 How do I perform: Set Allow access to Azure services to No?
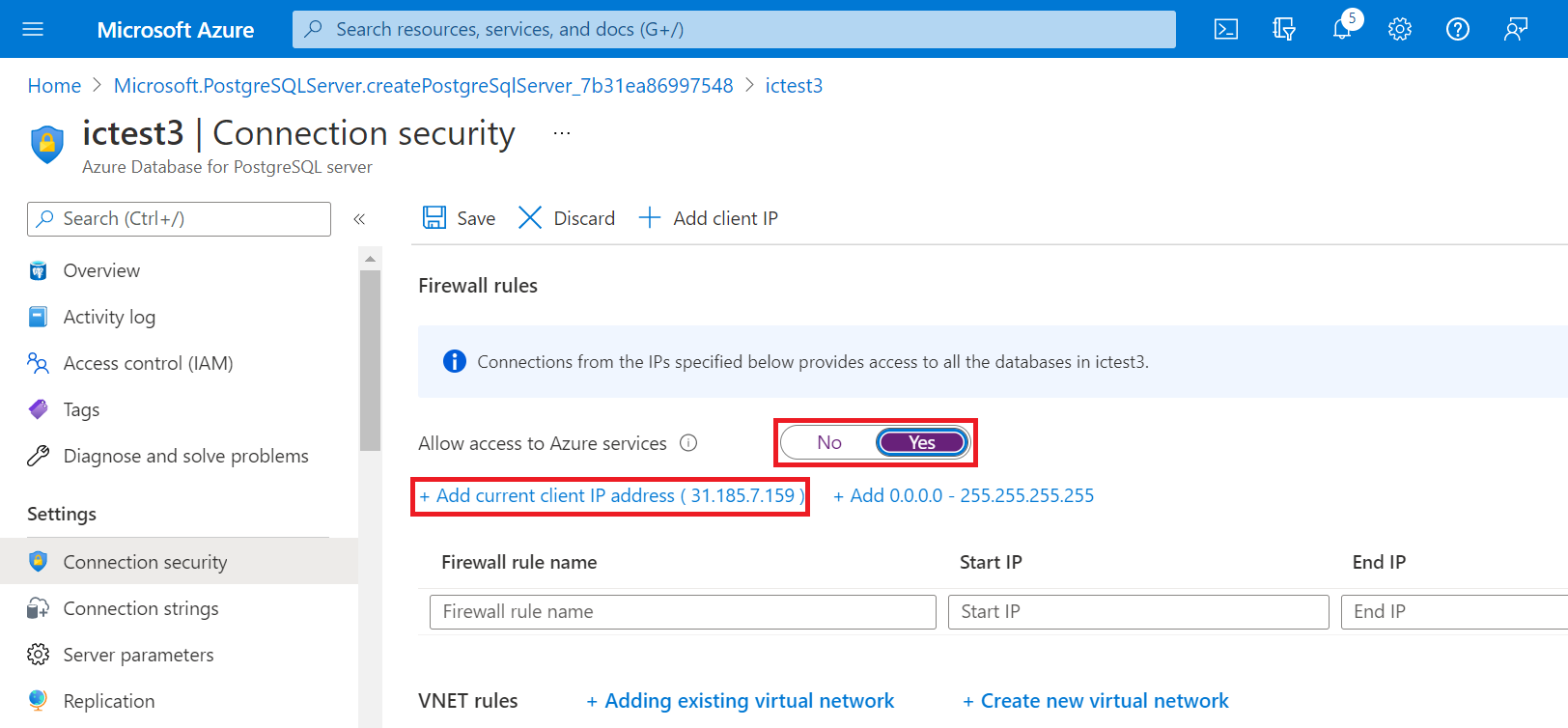click(829, 442)
